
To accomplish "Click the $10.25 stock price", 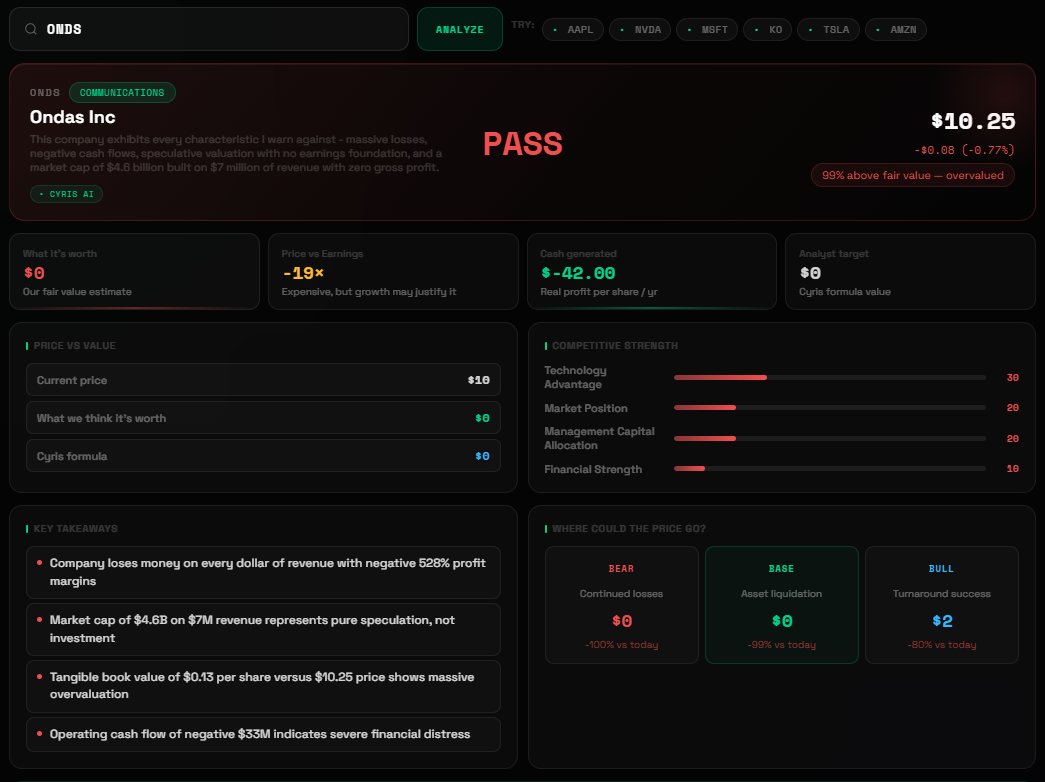I will pos(973,121).
